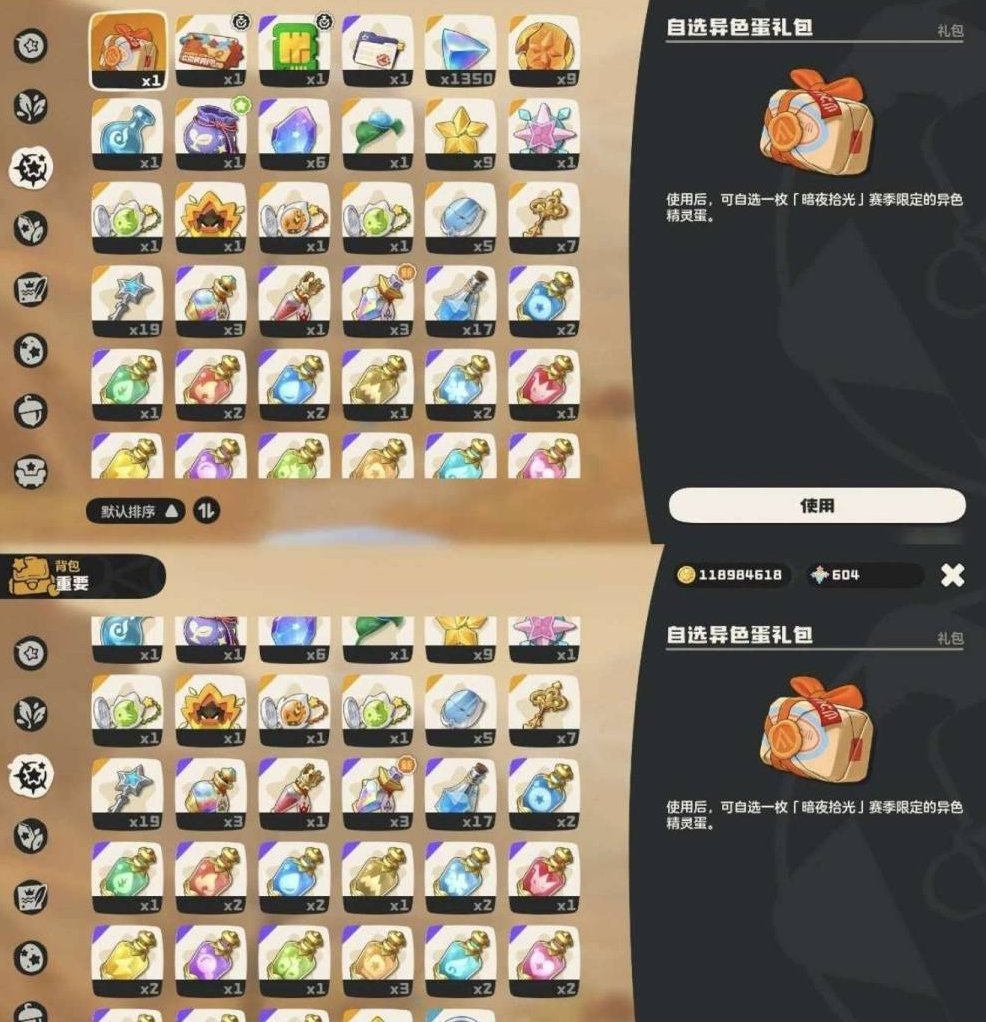The image size is (986, 1022).
Task: Select the golden key item with x7
Action: tap(544, 218)
